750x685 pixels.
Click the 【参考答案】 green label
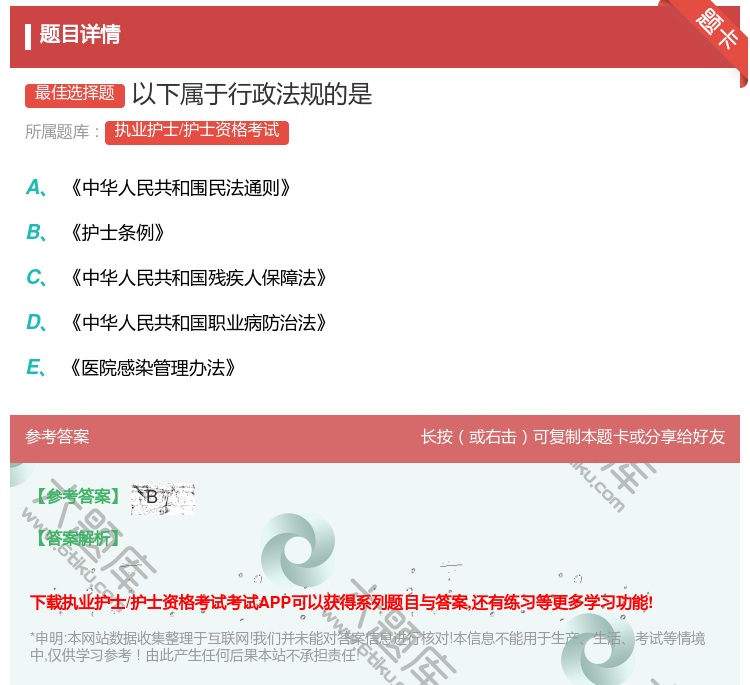click(79, 497)
